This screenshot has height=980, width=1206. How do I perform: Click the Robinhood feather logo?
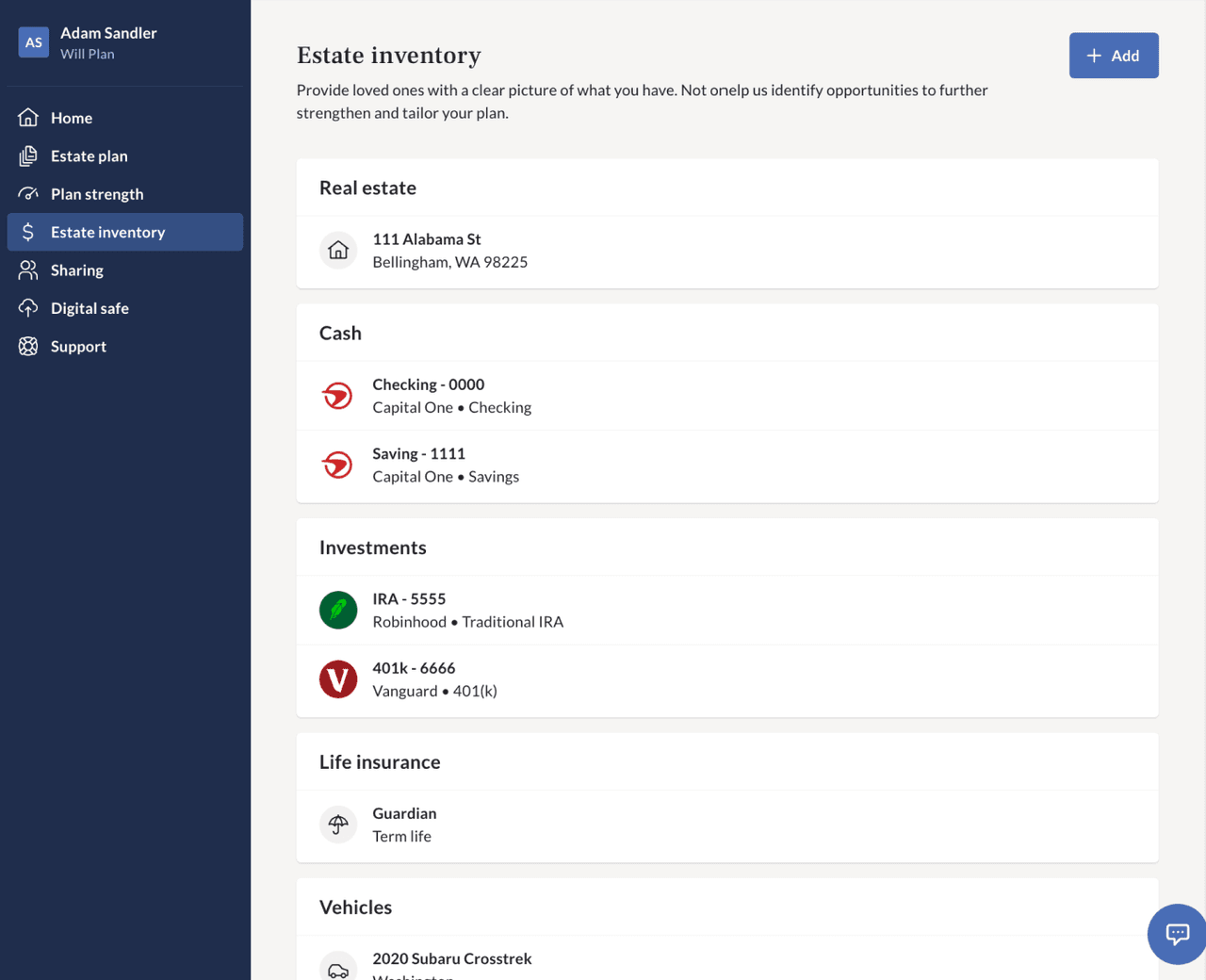click(x=338, y=610)
